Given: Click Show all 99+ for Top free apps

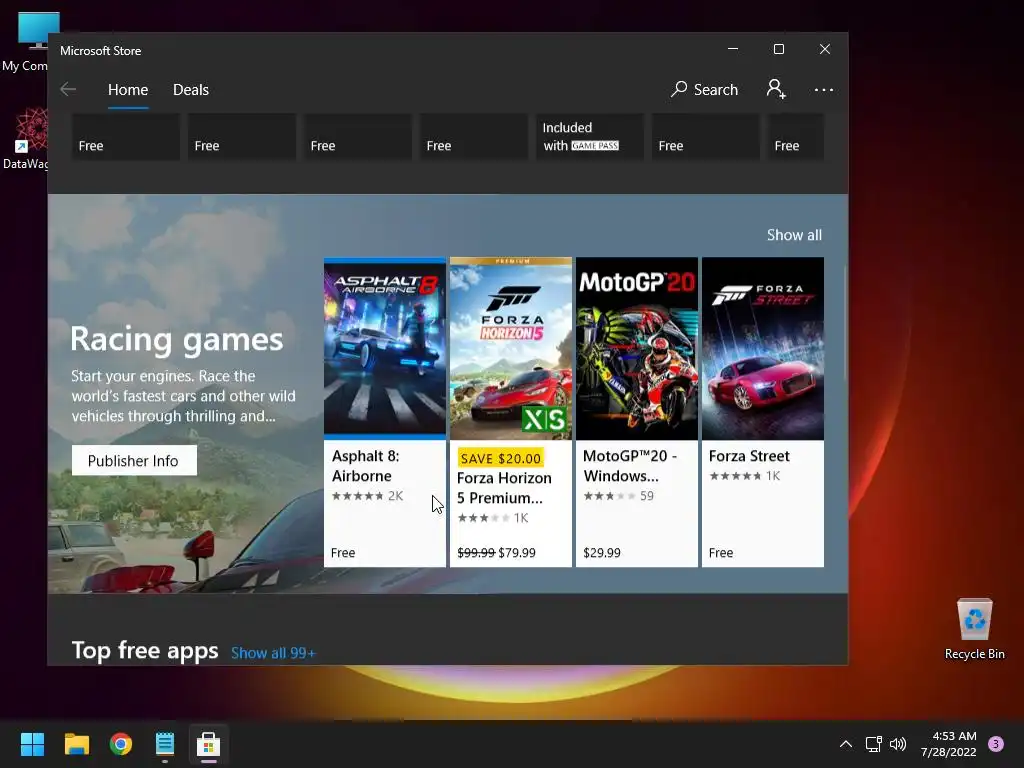Looking at the screenshot, I should 273,653.
